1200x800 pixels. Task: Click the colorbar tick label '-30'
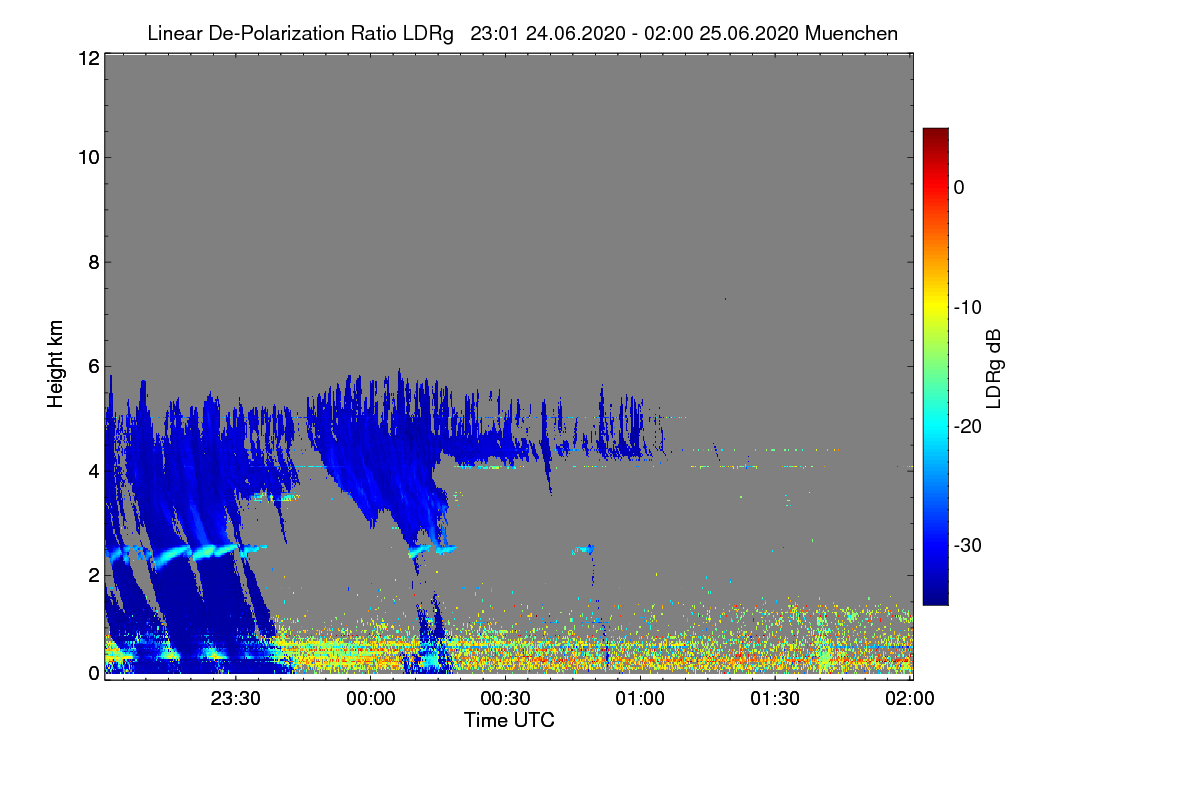click(x=968, y=546)
